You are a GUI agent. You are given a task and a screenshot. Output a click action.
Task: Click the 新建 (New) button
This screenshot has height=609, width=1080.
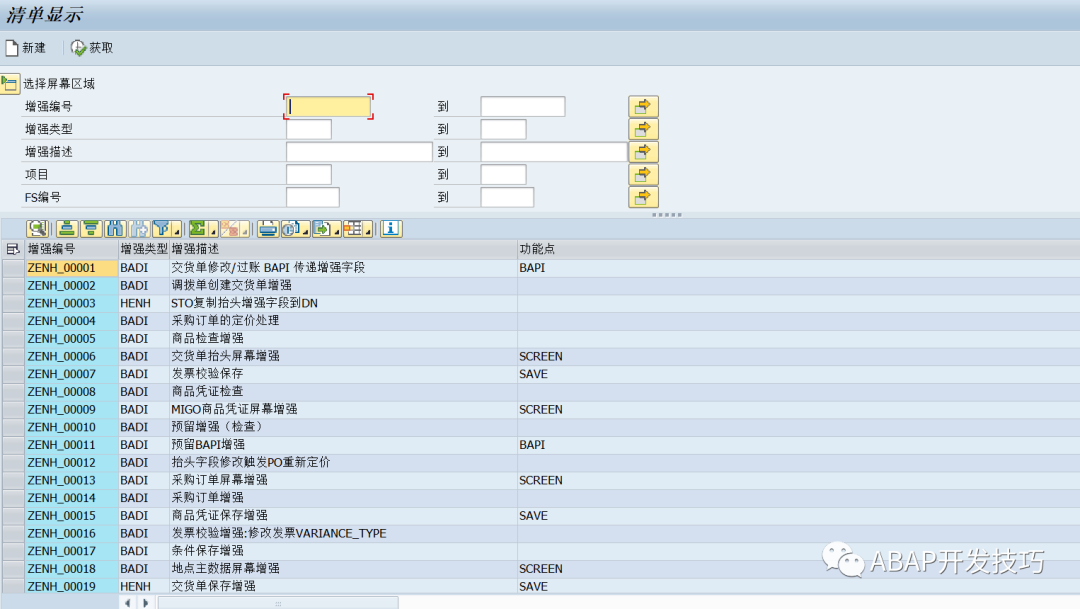coord(25,48)
